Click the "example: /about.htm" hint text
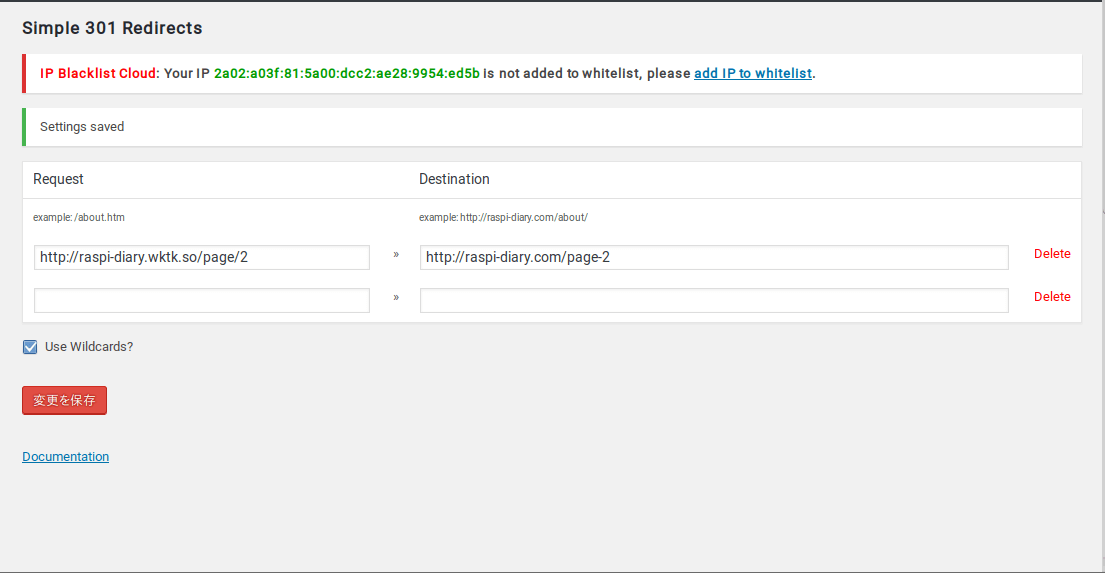The image size is (1105, 573). (x=79, y=217)
